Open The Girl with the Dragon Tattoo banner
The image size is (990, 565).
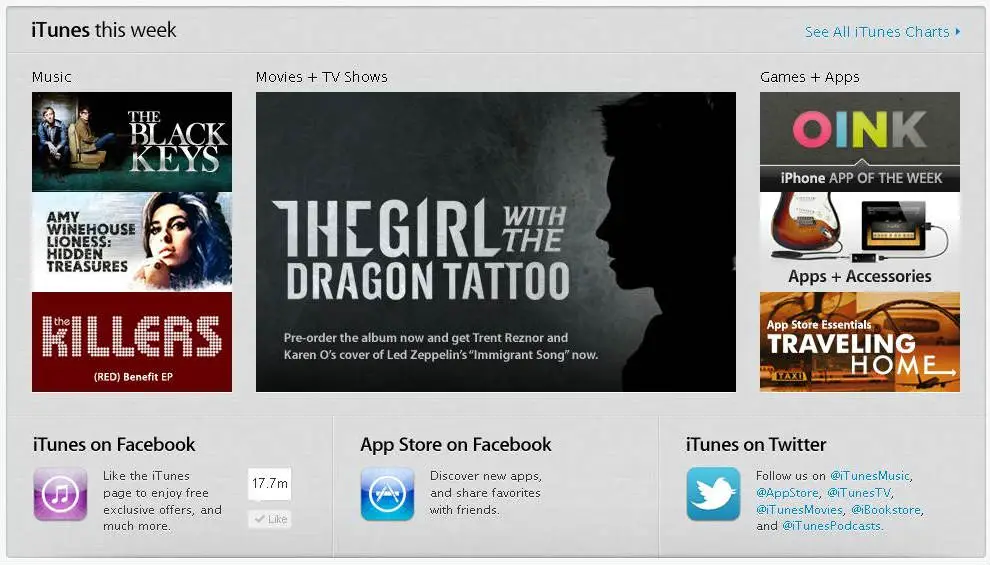coord(496,242)
